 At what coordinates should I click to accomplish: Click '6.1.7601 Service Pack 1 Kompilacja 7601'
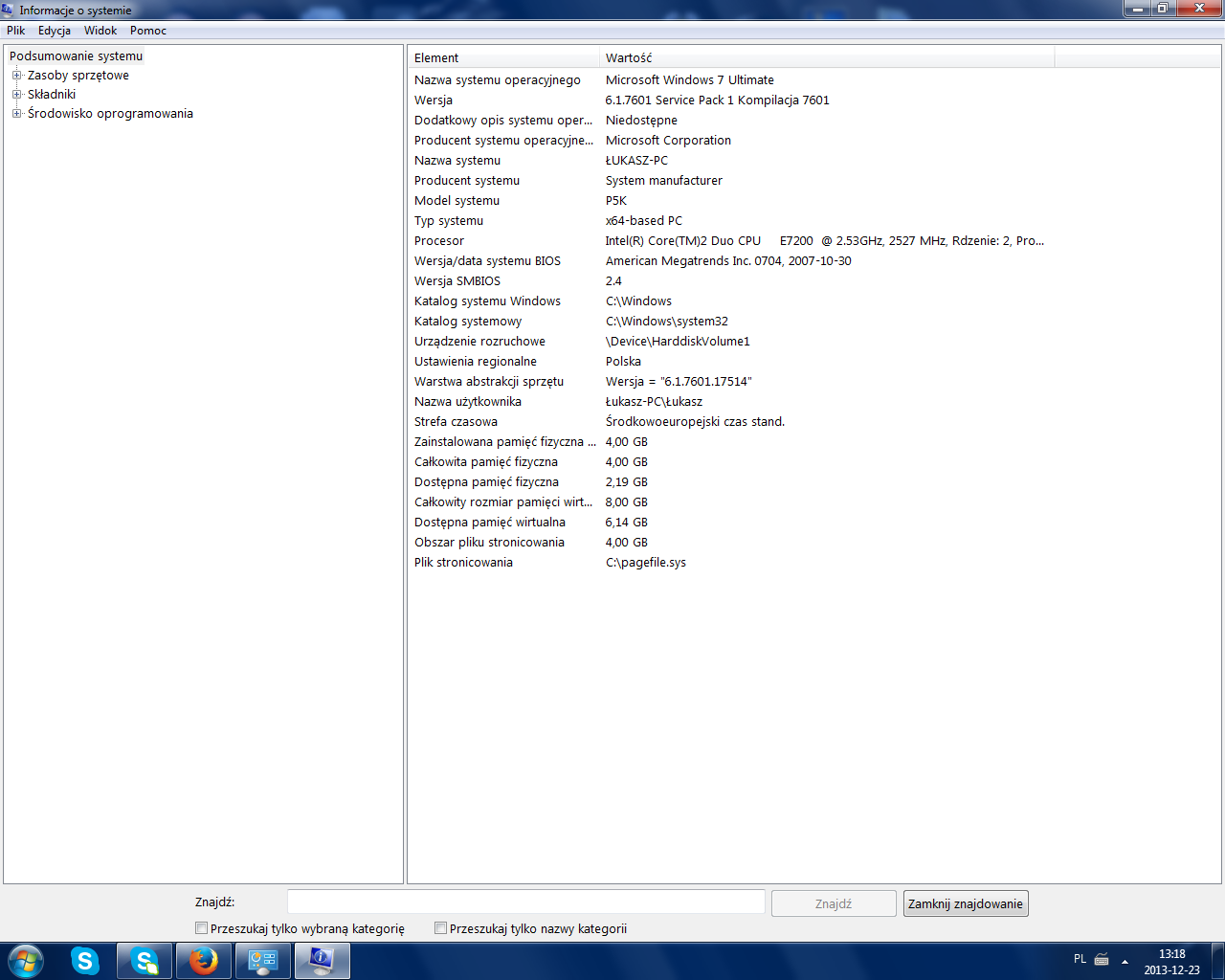tap(718, 100)
